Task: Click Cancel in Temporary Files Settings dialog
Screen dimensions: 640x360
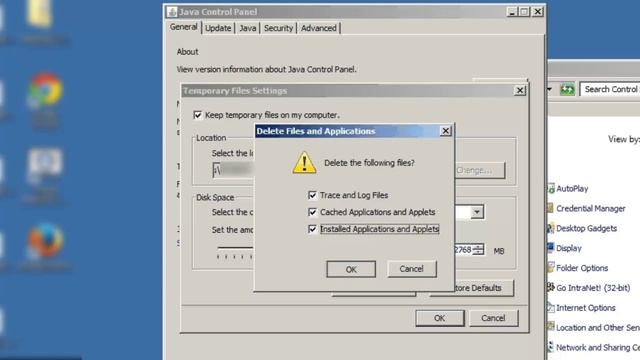Action: click(x=493, y=318)
